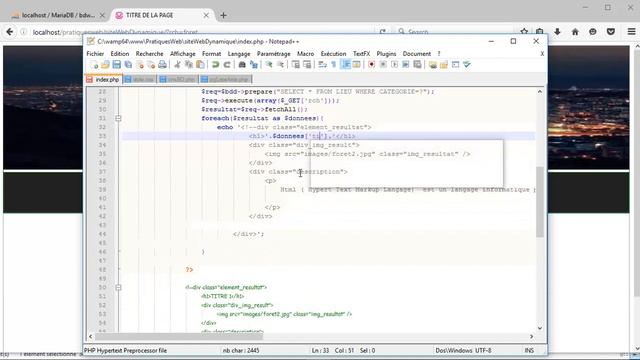The width and height of the screenshot is (640, 360).
Task: Open the Affichage menu
Action: coord(182,53)
